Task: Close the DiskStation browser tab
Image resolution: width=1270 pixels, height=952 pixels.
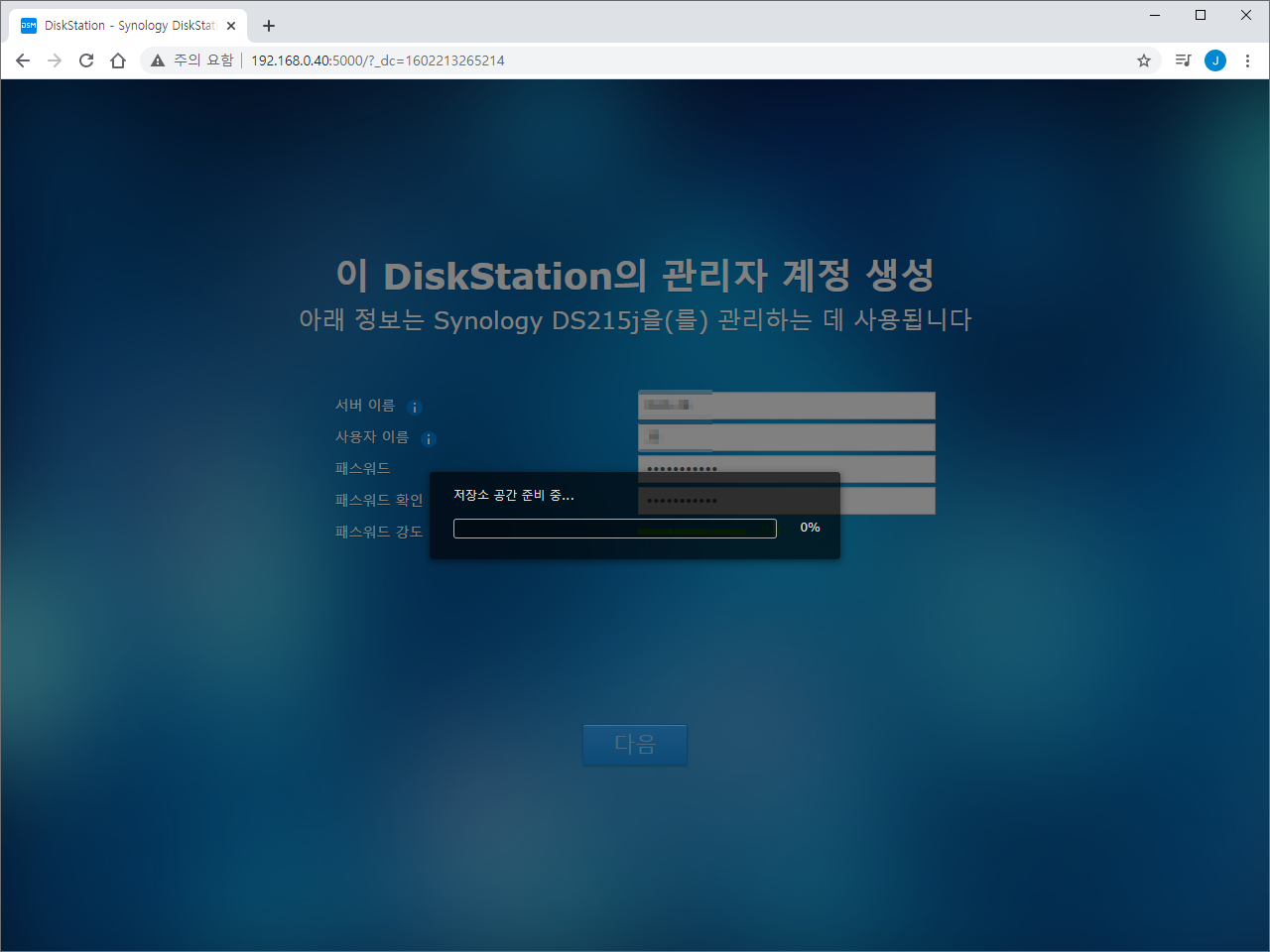Action: coord(231,26)
